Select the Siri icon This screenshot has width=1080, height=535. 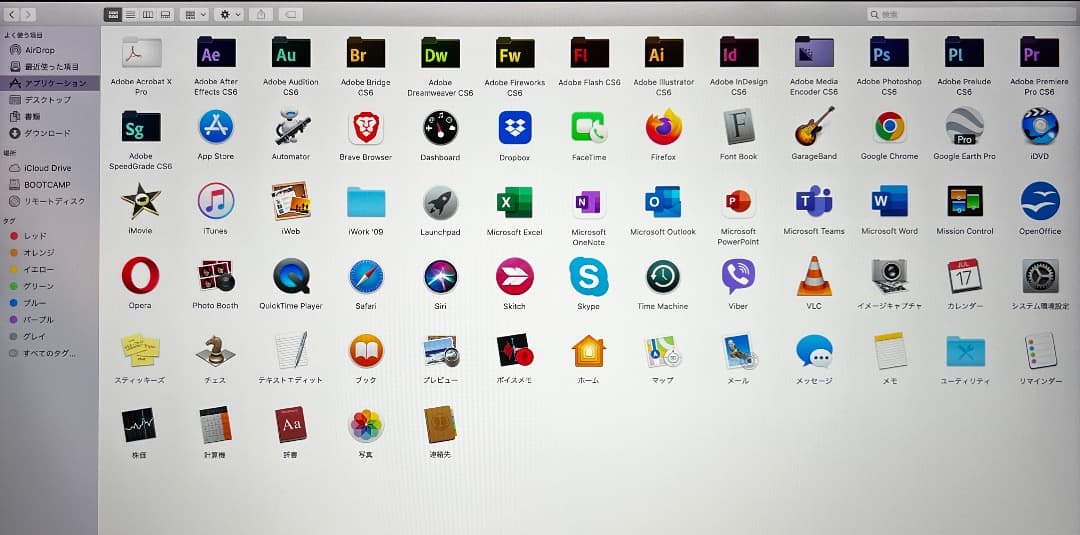point(440,276)
